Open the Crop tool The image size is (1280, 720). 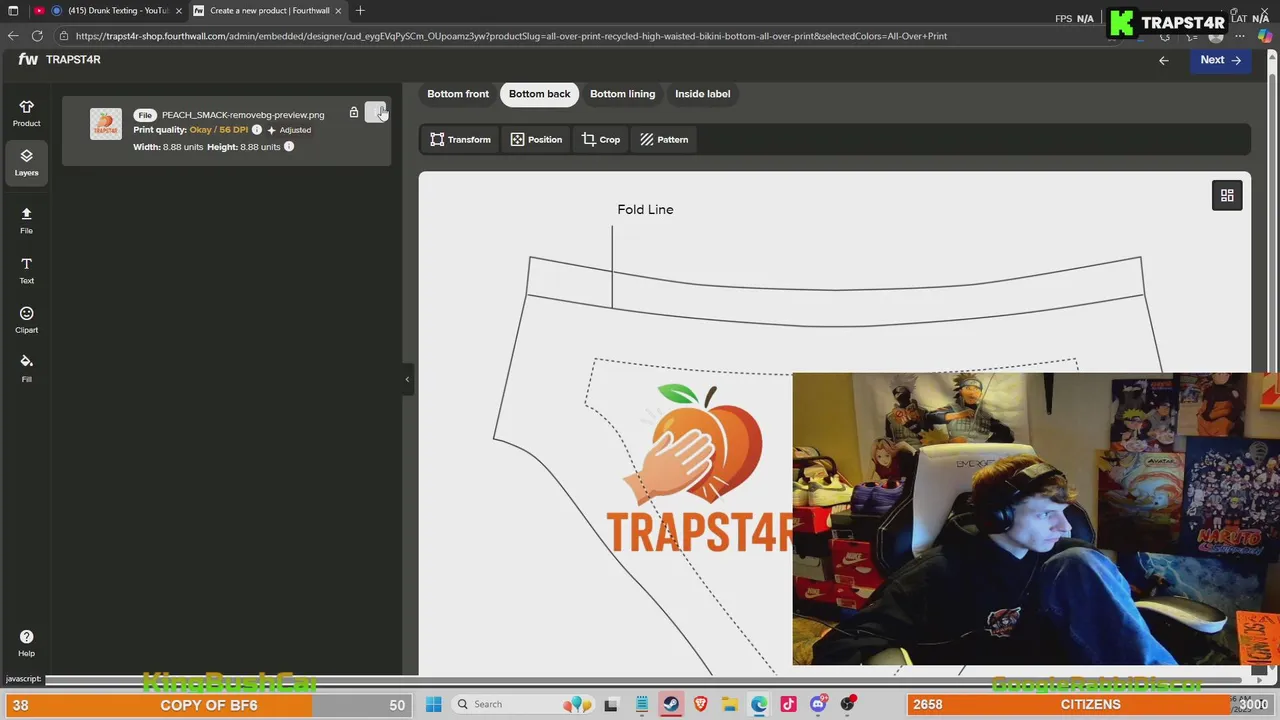(x=601, y=140)
